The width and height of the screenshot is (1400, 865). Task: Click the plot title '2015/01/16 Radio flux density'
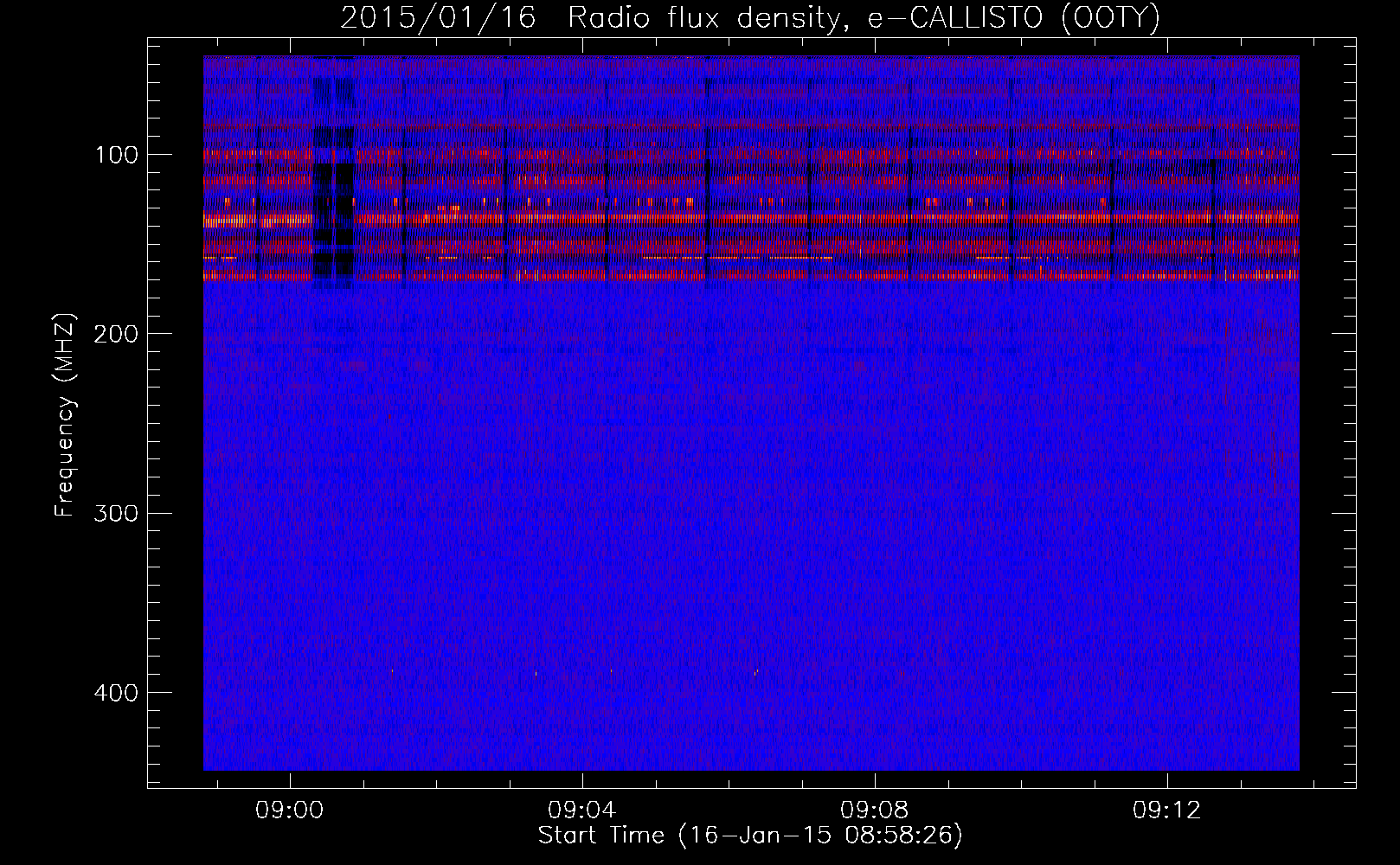750,18
